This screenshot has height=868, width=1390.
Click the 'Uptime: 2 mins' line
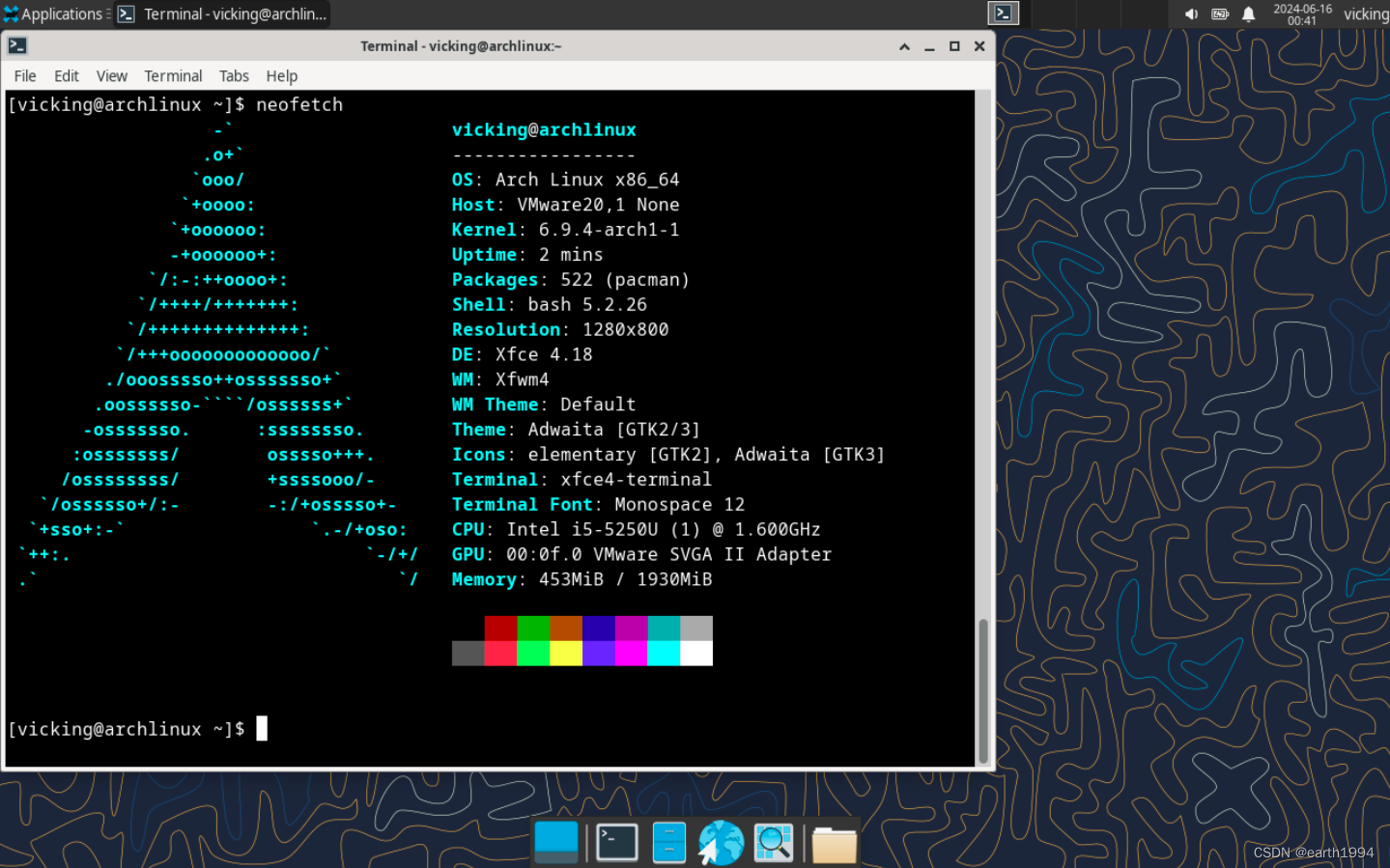click(527, 255)
